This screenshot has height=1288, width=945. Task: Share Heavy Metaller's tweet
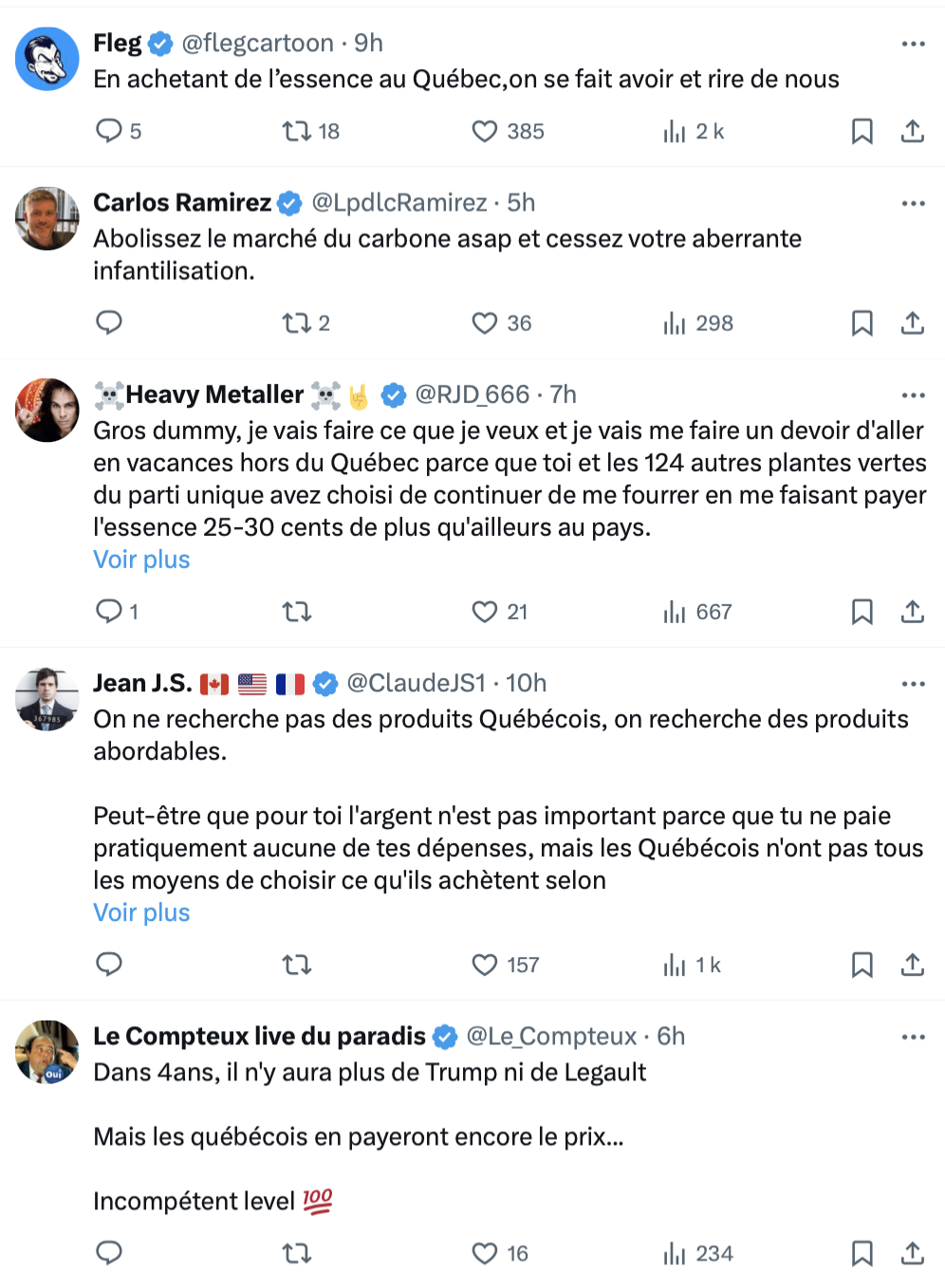pos(912,612)
